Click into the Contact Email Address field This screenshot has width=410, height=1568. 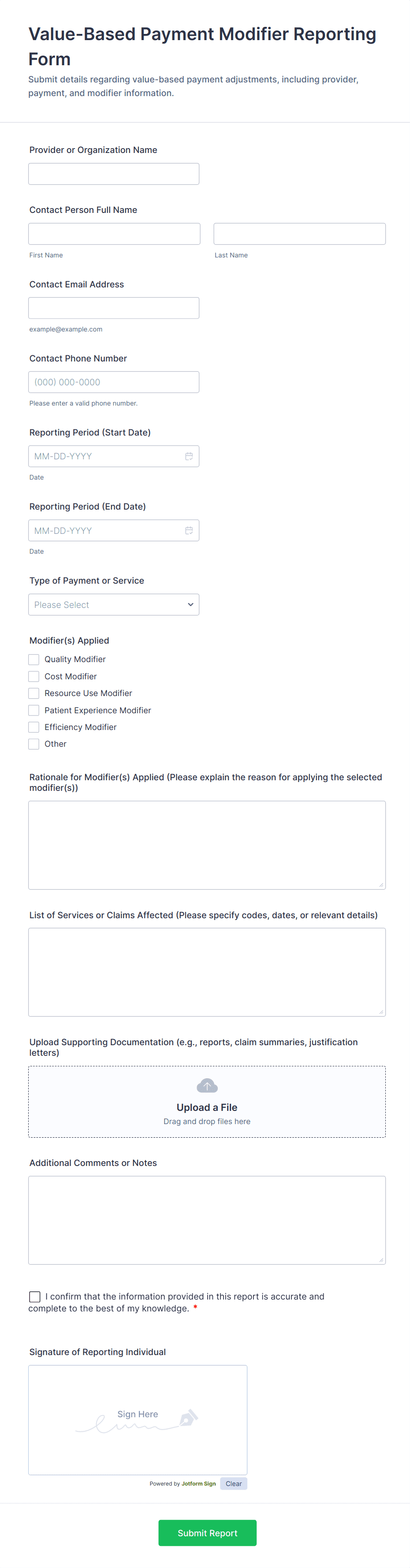[114, 308]
